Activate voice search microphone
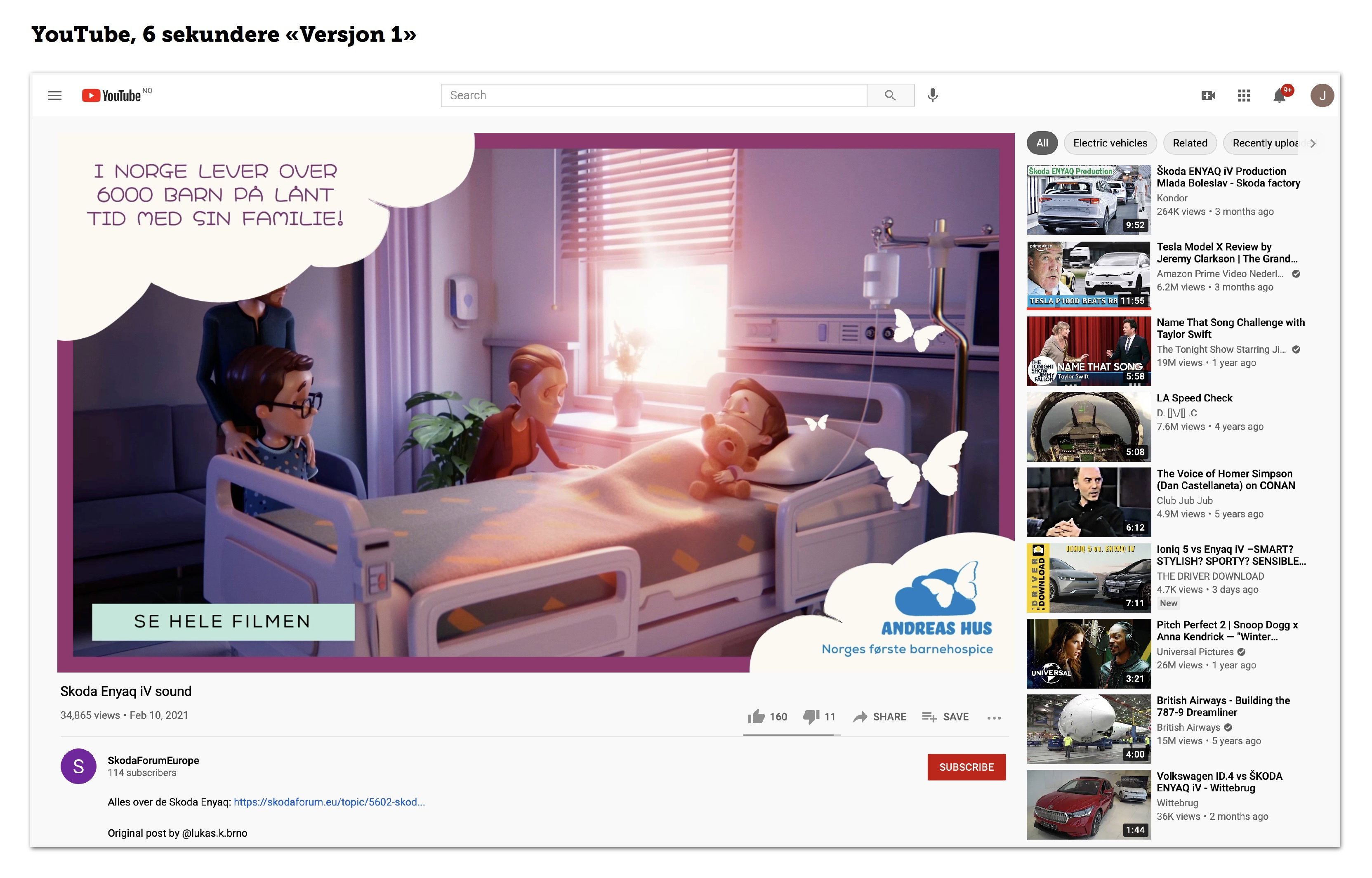The height and width of the screenshot is (878, 1372). (x=933, y=95)
